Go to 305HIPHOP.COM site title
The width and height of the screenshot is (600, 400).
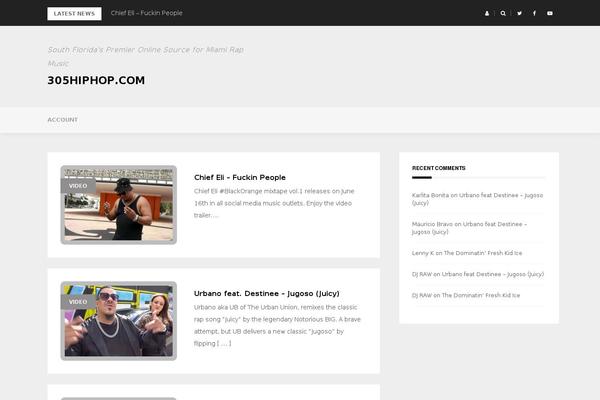coord(96,80)
